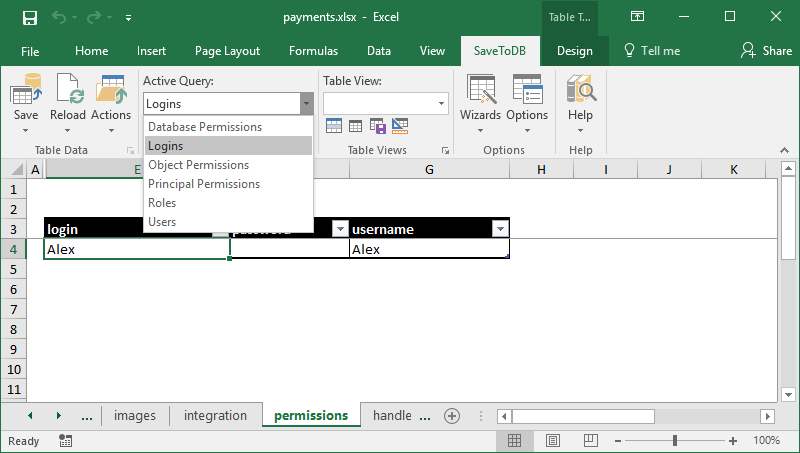The width and height of the screenshot is (800, 453).
Task: Select Users in query list
Action: tap(229, 222)
